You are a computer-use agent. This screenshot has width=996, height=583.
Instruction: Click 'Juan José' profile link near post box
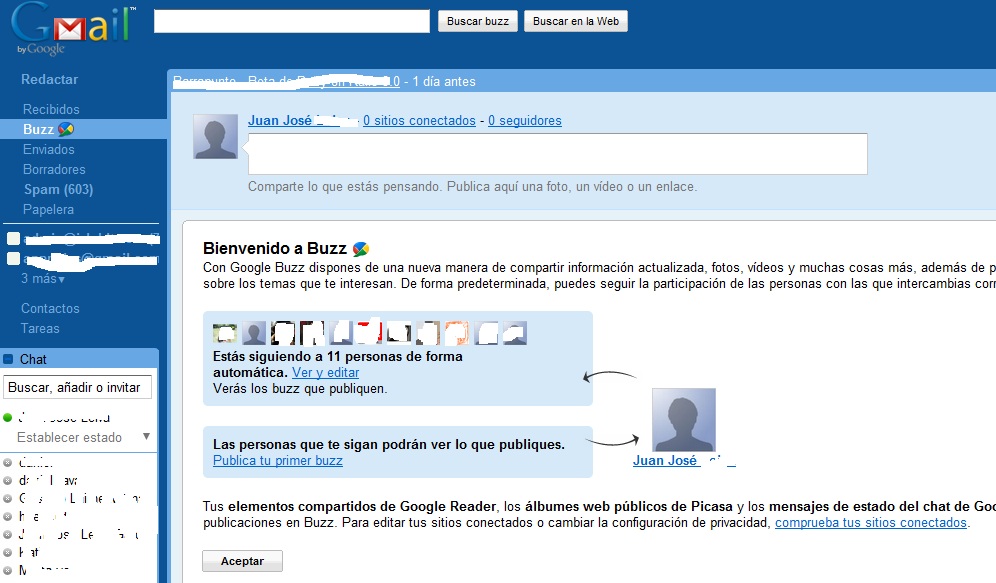click(x=279, y=121)
